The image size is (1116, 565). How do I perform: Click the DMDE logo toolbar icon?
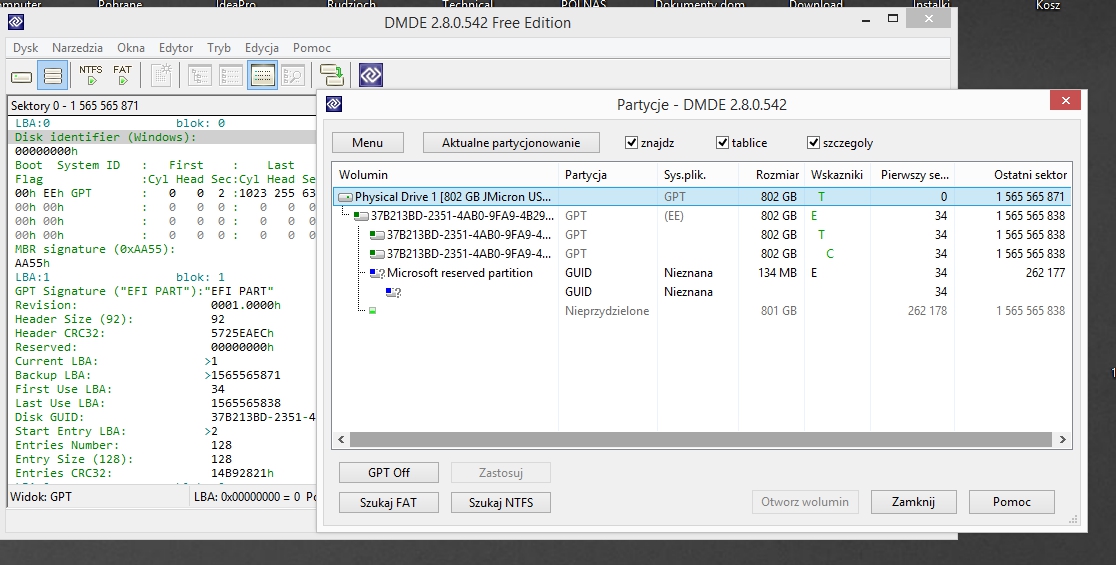tap(371, 75)
